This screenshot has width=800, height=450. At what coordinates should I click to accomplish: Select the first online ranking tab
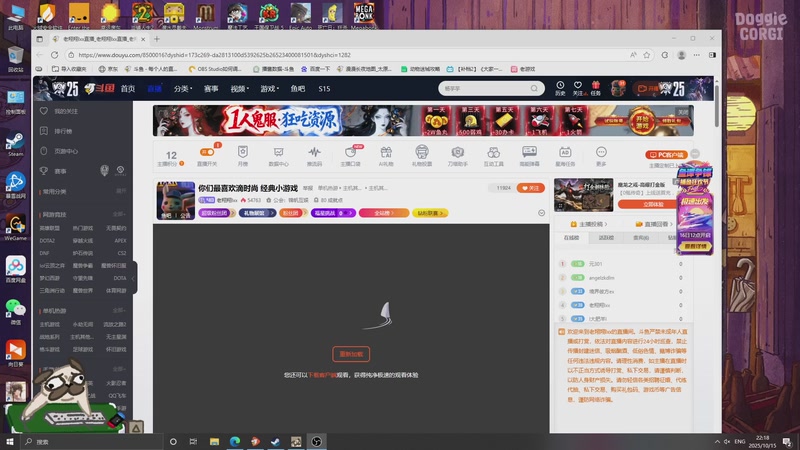571,238
